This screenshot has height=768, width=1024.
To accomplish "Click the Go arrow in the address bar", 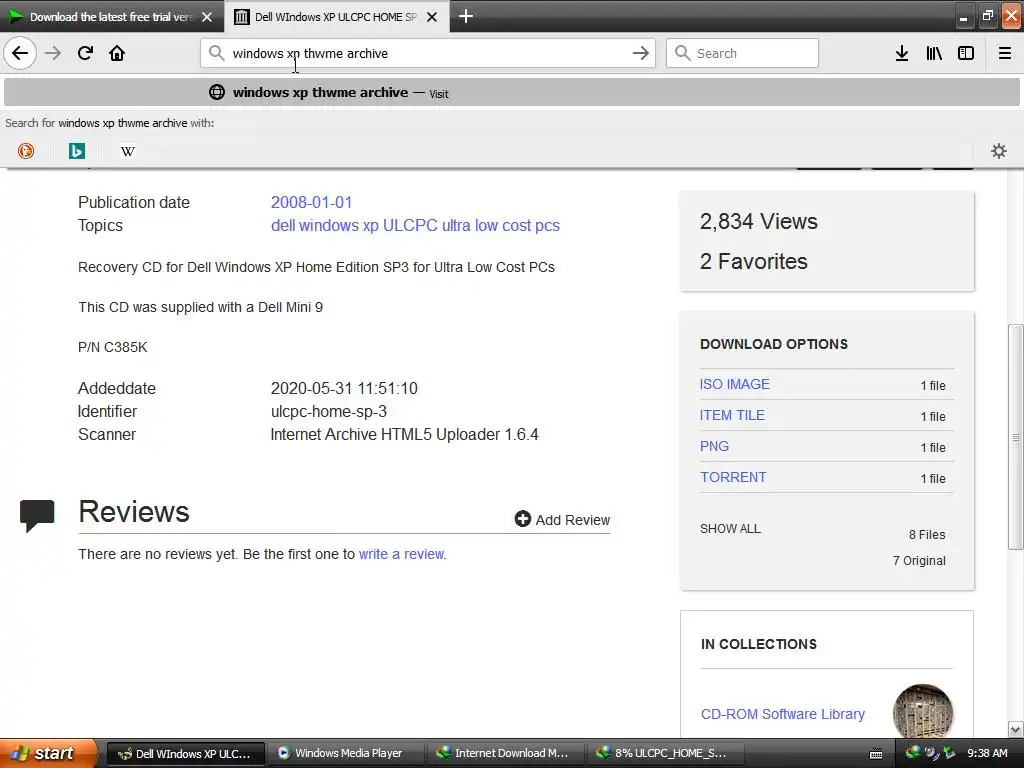I will (641, 54).
